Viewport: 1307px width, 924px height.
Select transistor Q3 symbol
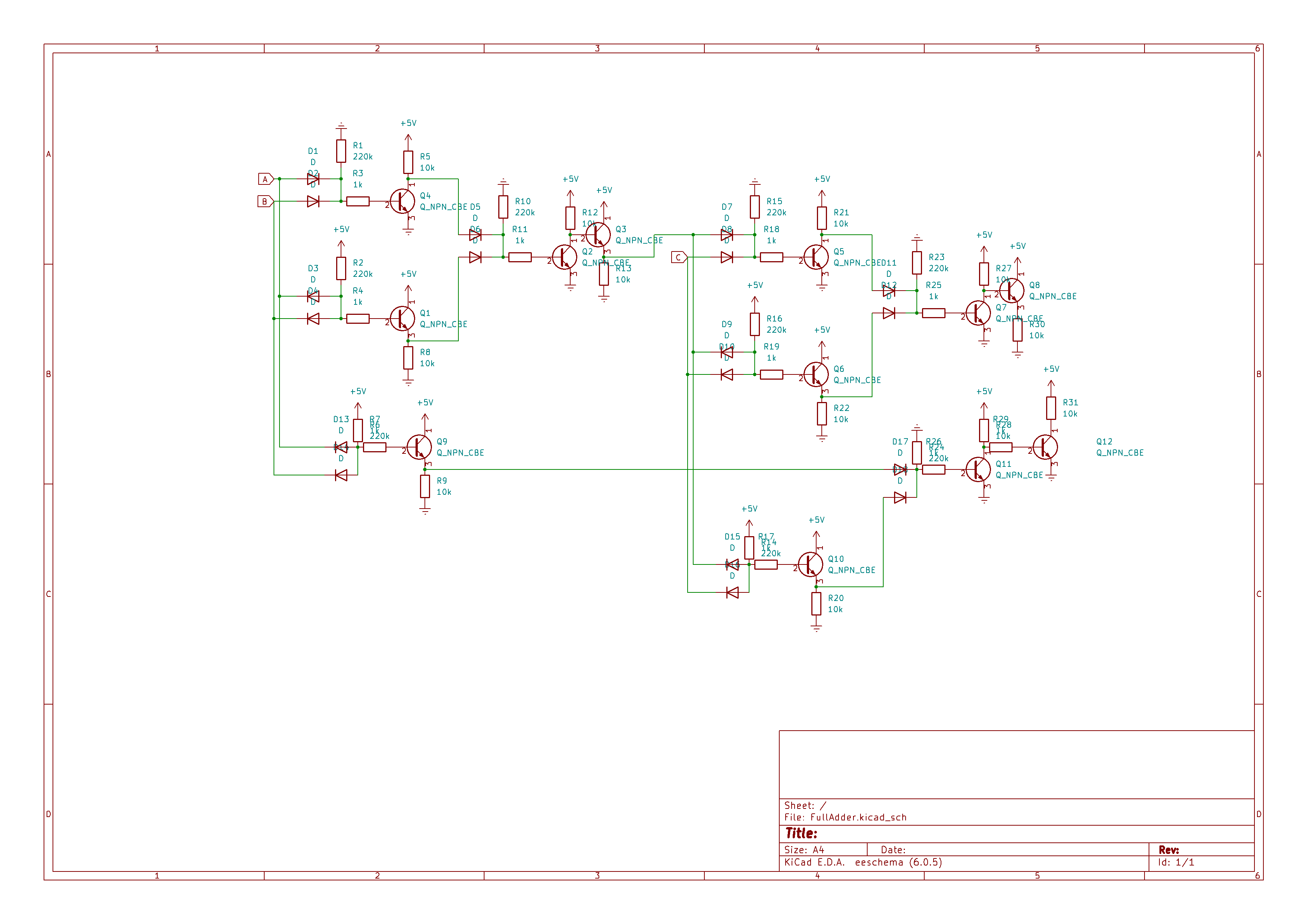[598, 234]
